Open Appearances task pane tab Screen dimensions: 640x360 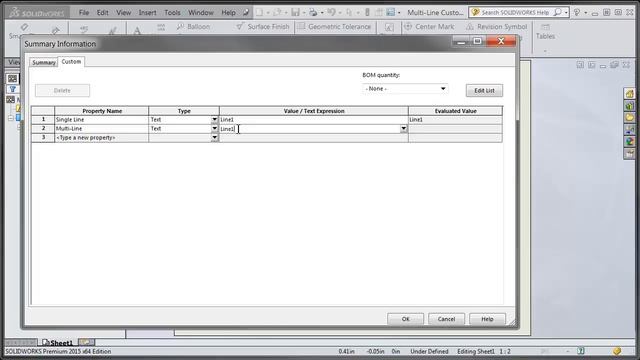coord(629,141)
